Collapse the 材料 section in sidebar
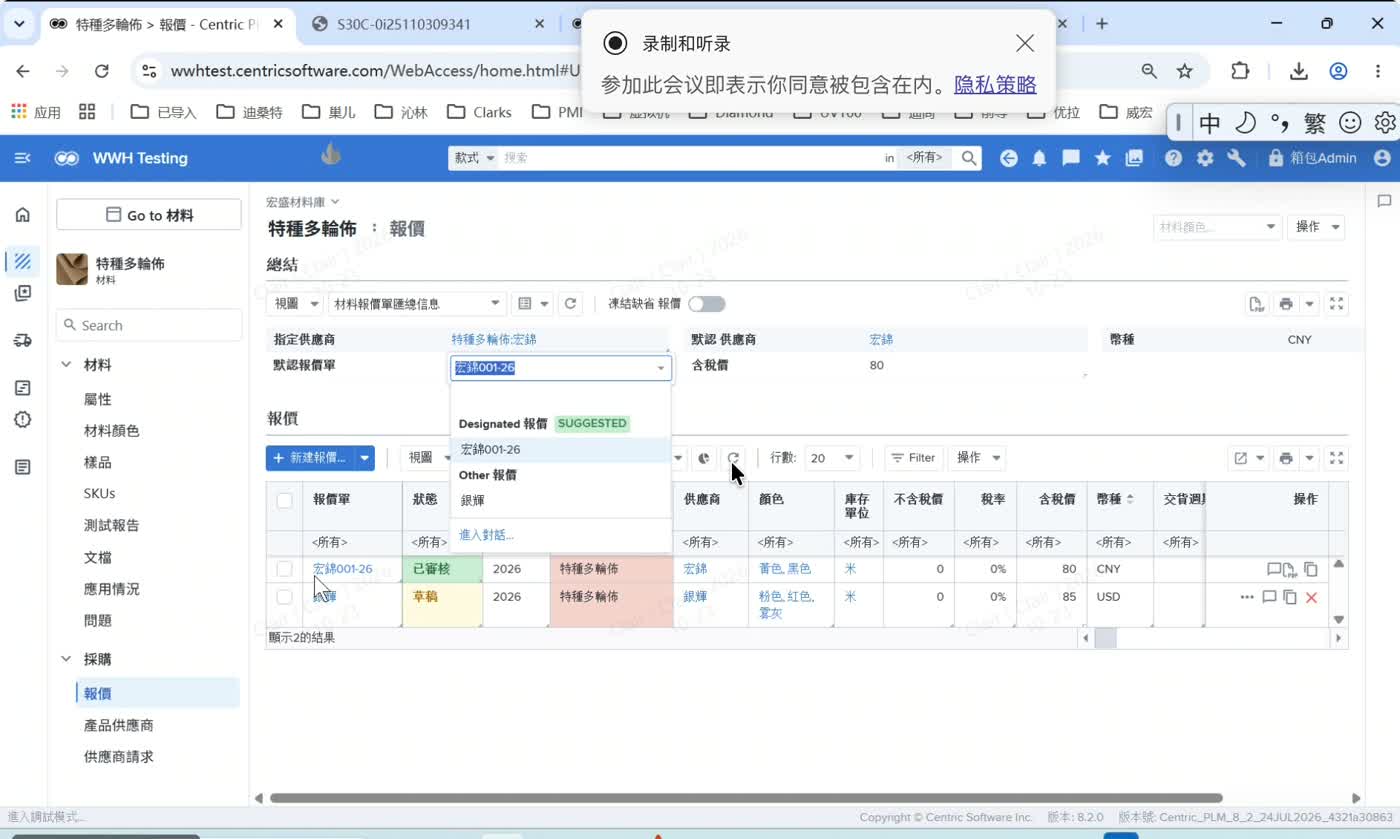The height and width of the screenshot is (839, 1400). (66, 365)
